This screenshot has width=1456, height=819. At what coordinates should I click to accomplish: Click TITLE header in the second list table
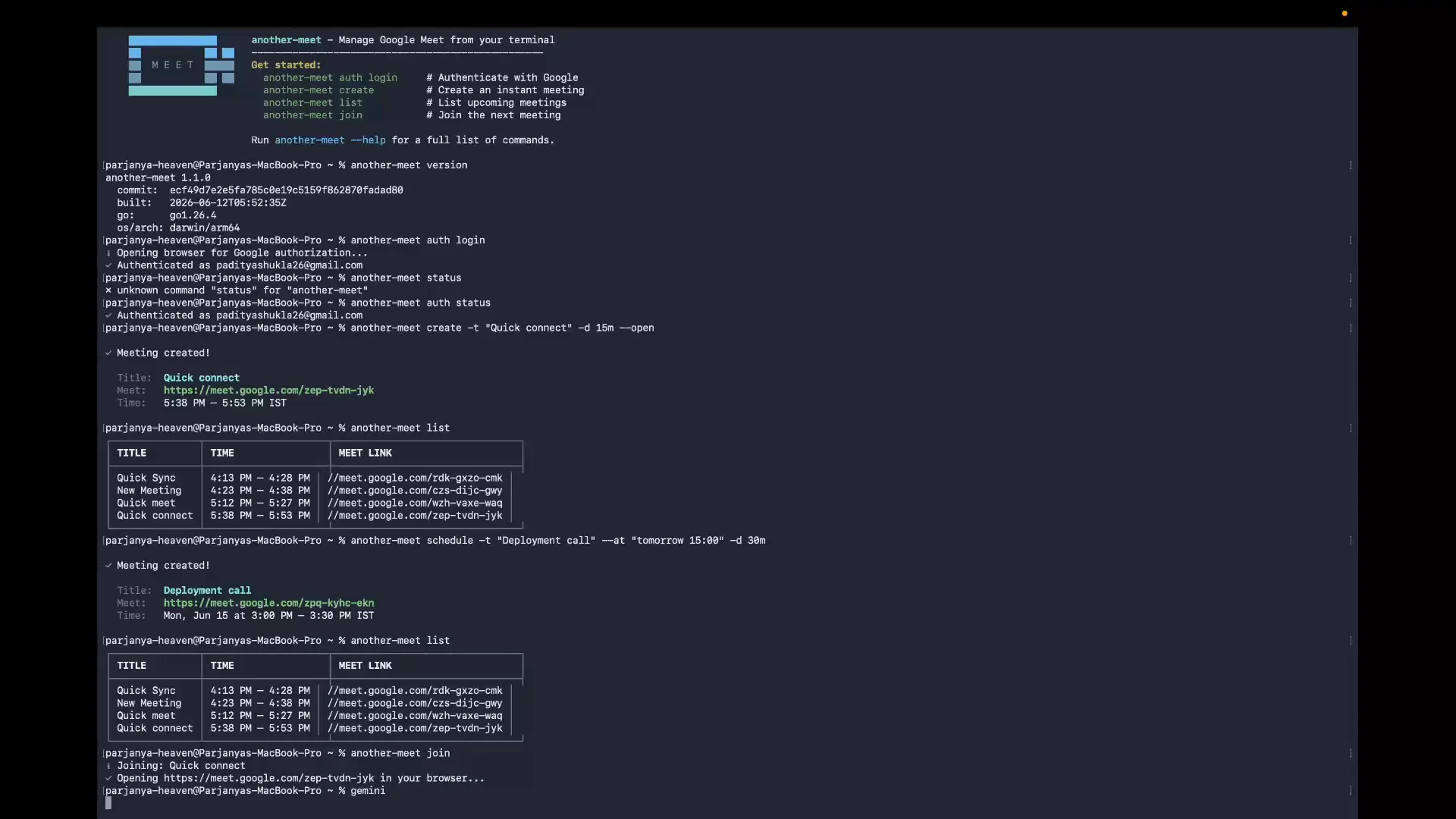click(x=131, y=666)
